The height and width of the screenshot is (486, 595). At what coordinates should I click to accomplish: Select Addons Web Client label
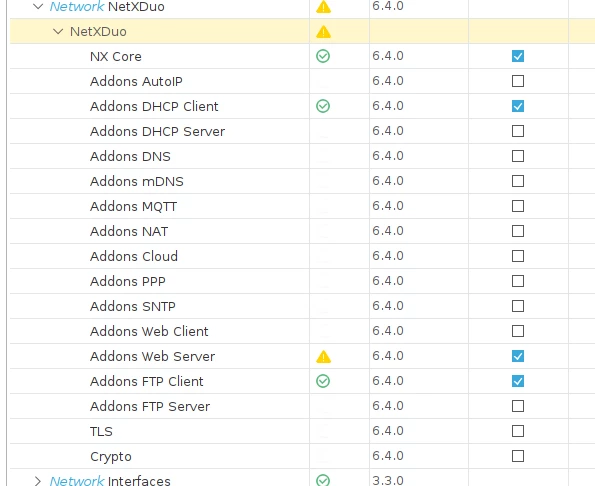[149, 332]
